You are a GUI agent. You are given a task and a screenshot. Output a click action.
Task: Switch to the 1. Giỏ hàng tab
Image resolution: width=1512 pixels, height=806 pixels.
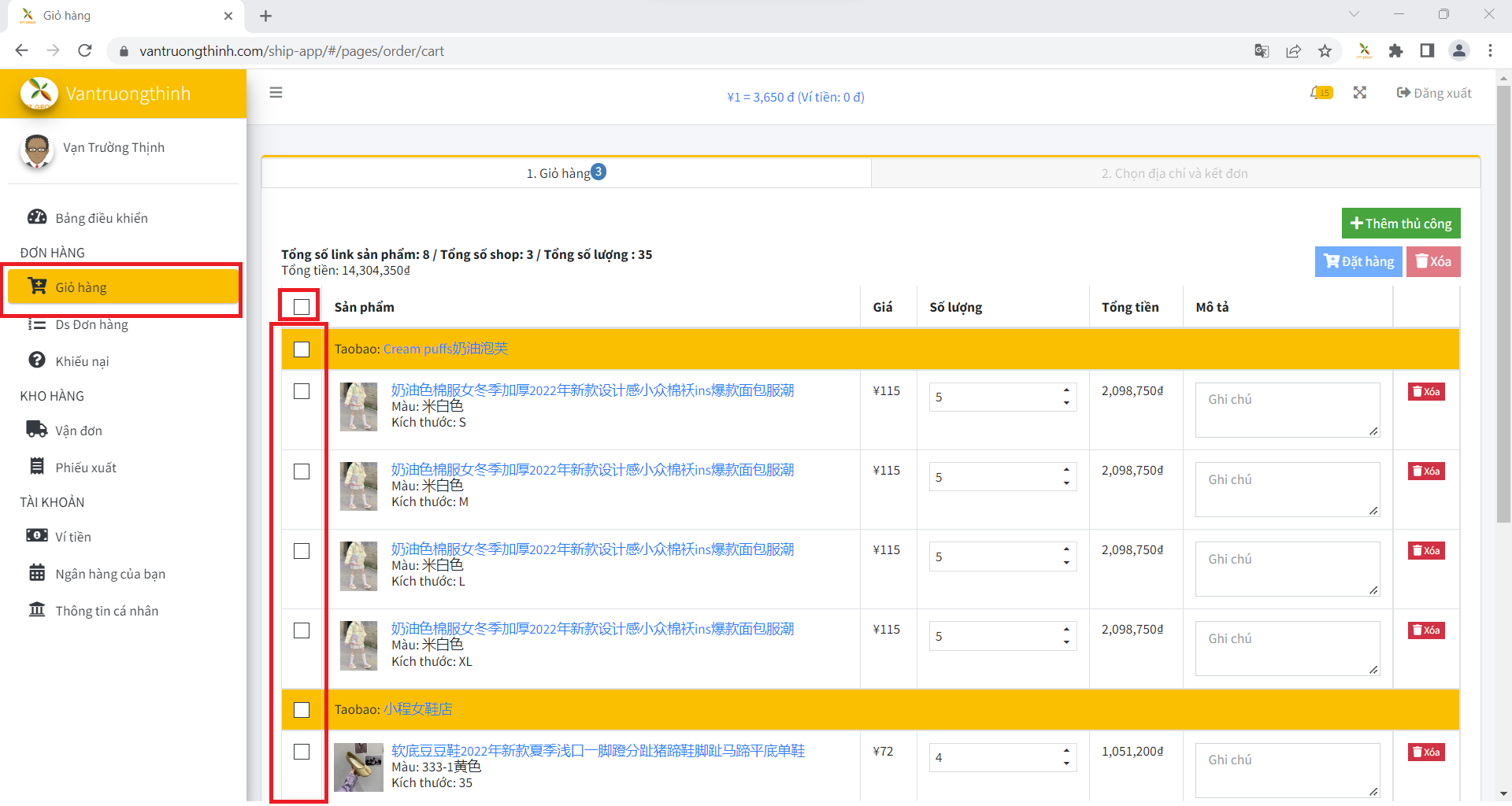click(x=566, y=173)
